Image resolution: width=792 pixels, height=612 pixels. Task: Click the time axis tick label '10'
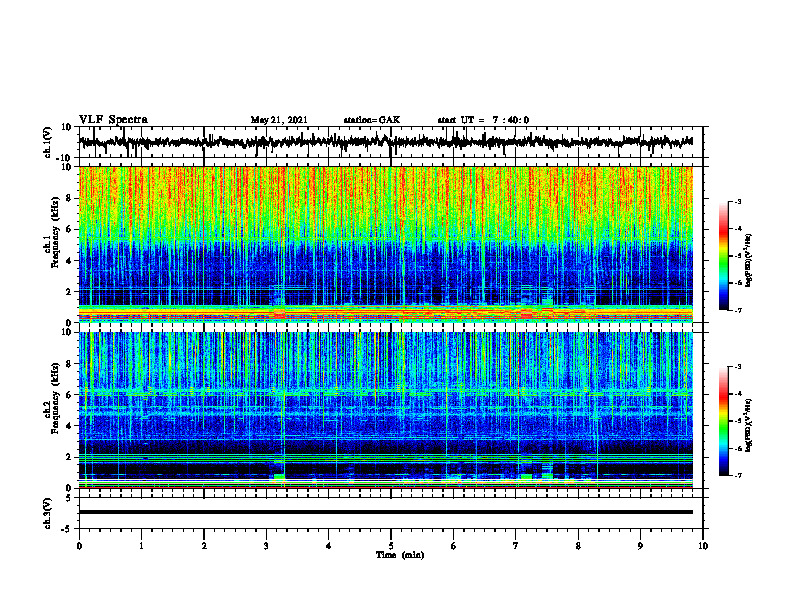pos(703,546)
